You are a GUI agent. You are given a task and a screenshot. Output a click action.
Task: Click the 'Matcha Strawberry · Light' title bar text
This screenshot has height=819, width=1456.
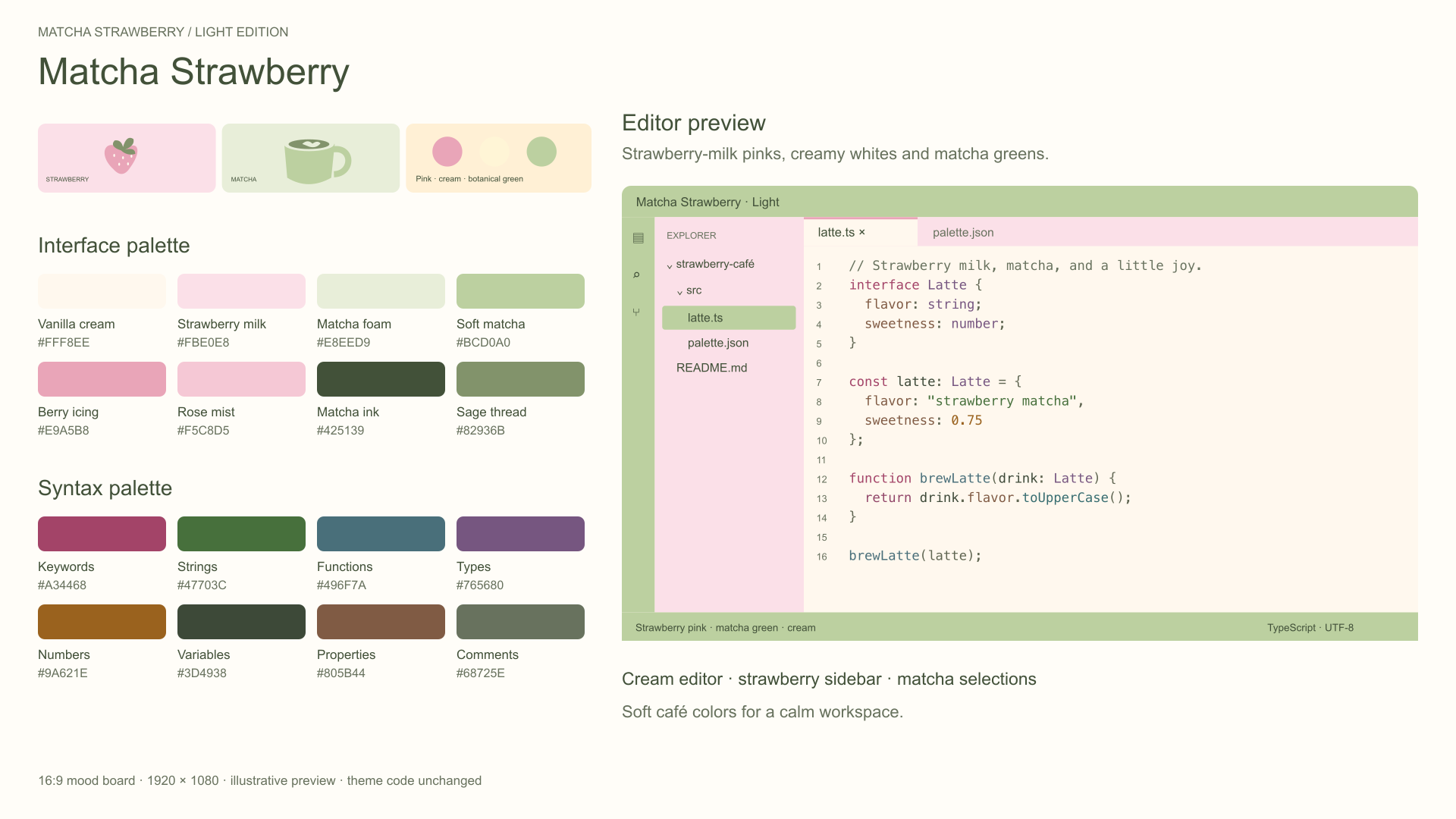point(708,202)
